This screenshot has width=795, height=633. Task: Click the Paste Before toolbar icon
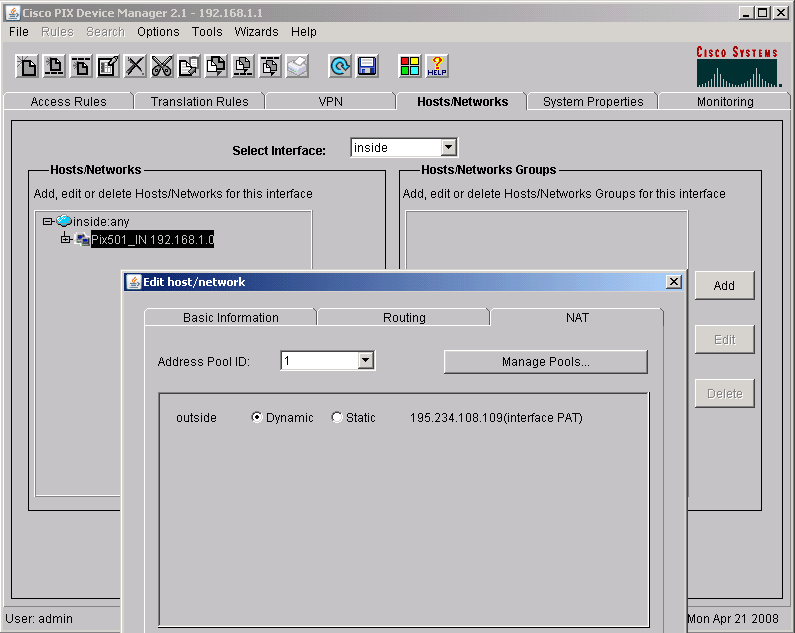point(243,66)
